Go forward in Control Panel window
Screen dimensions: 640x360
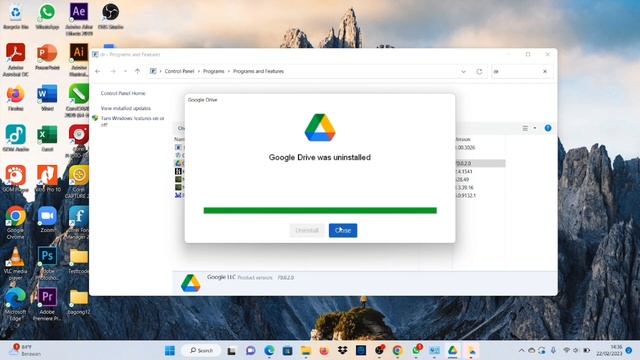tap(113, 71)
